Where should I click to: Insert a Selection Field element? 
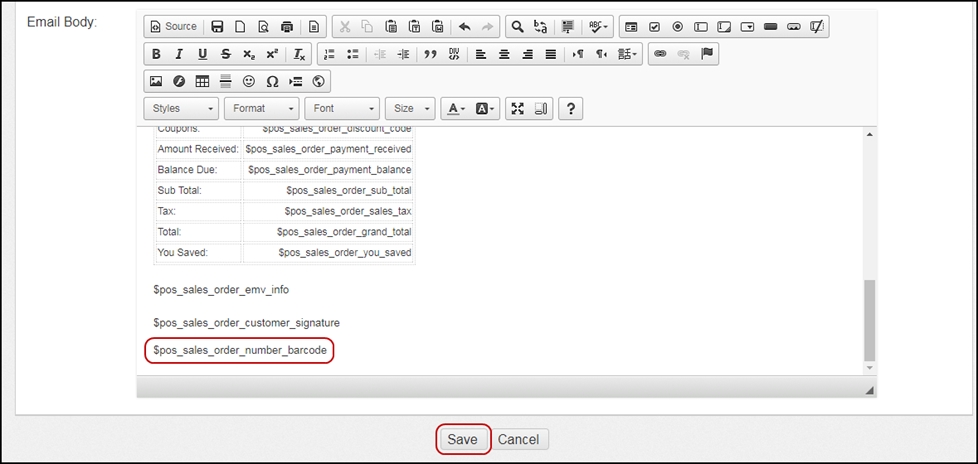pos(747,27)
